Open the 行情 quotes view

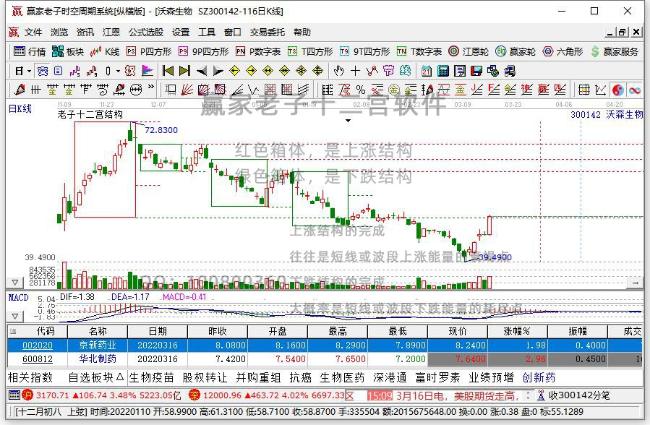pos(29,51)
